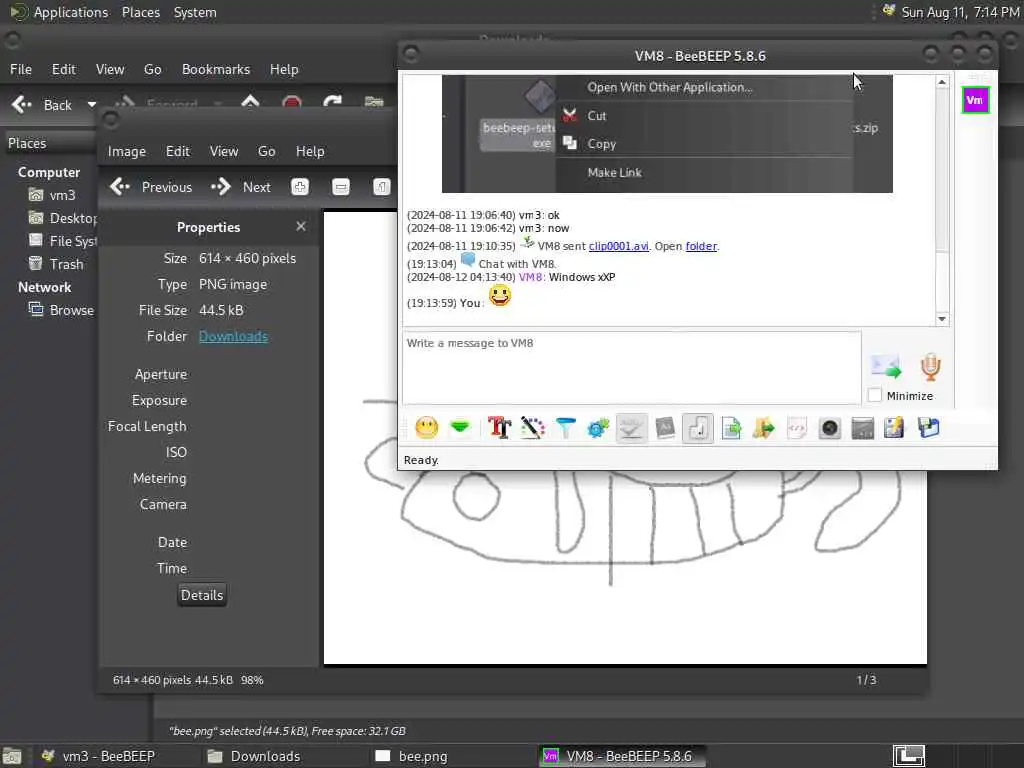Click the purple Vm user avatar
Screen dimensions: 1024x768
tap(975, 100)
